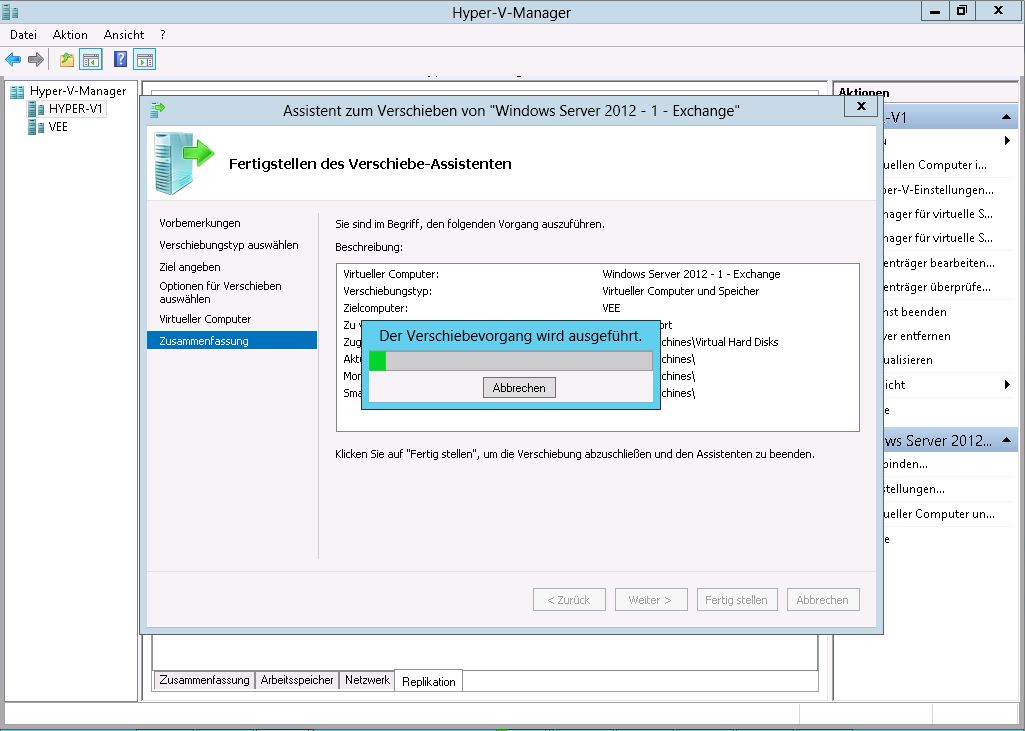
Task: Toggle the console tree pane icon
Action: click(x=90, y=60)
